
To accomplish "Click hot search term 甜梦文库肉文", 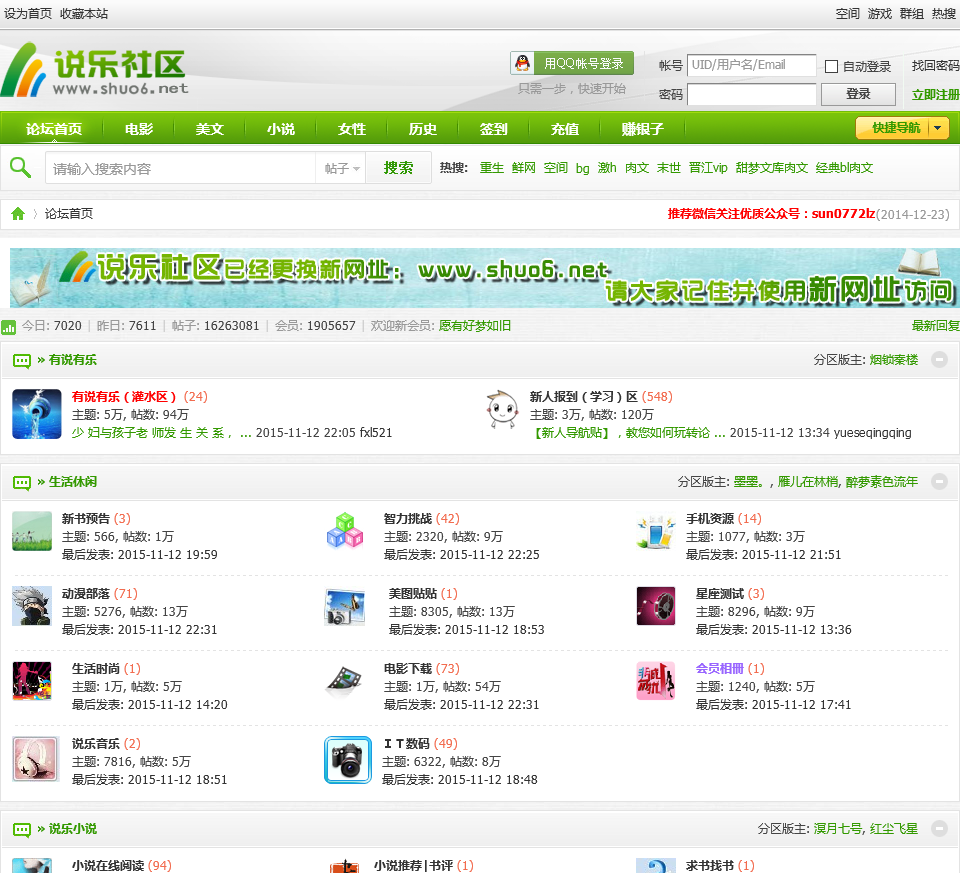I will (x=771, y=168).
